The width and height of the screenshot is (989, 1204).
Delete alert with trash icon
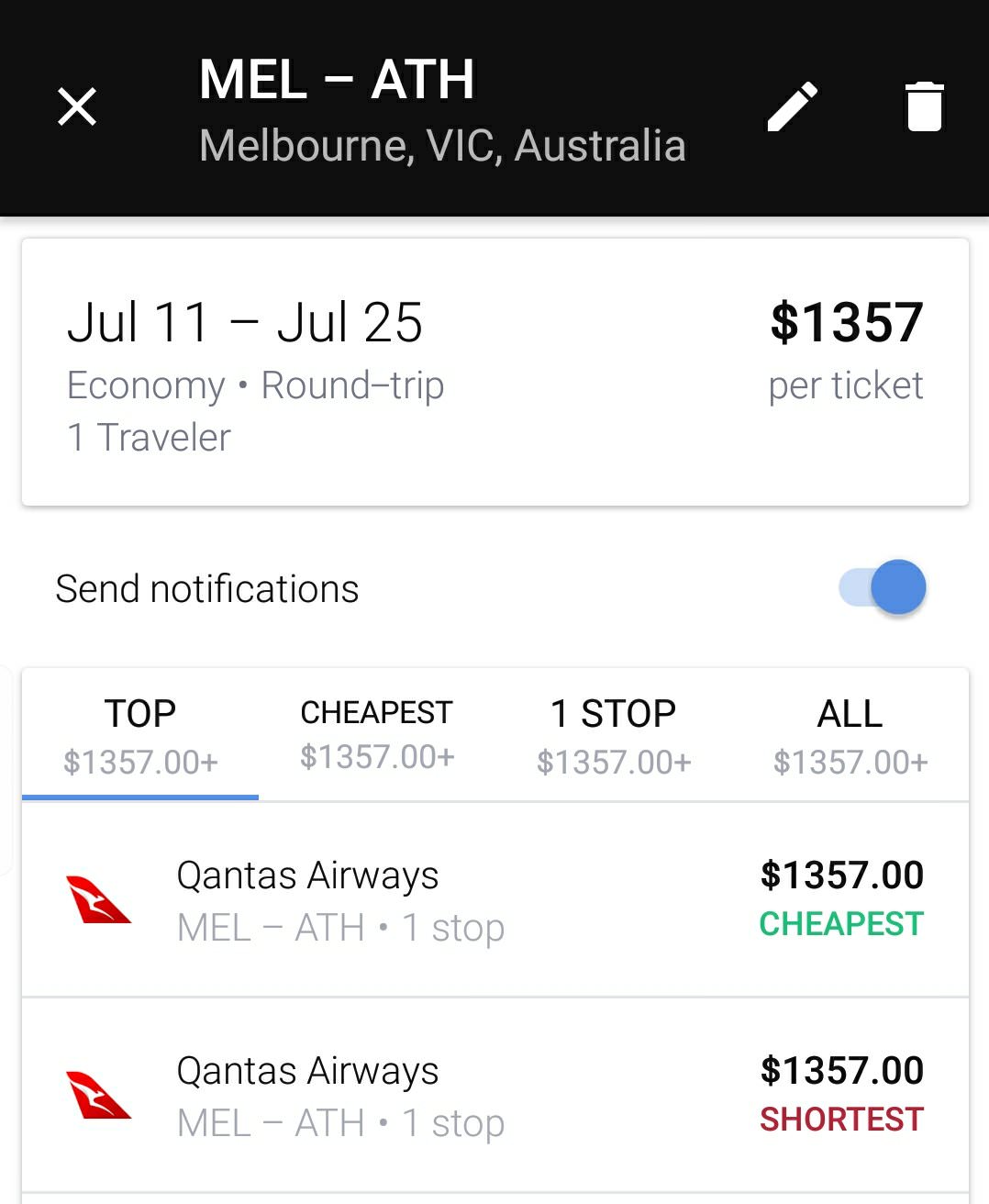tap(924, 106)
